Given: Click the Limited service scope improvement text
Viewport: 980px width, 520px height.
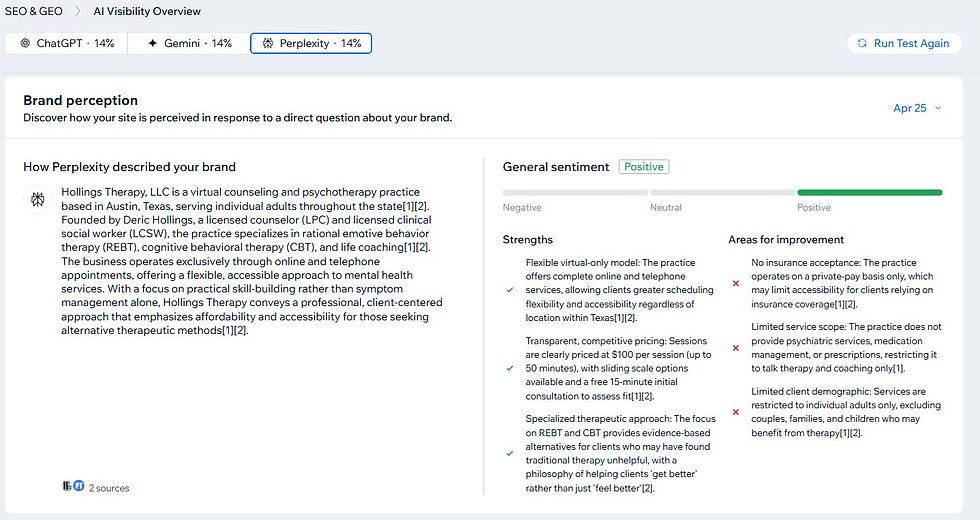Looking at the screenshot, I should (x=846, y=348).
